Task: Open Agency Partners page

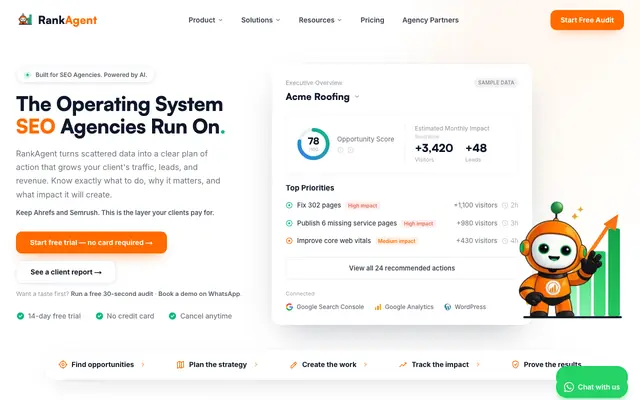Action: pyautogui.click(x=430, y=20)
